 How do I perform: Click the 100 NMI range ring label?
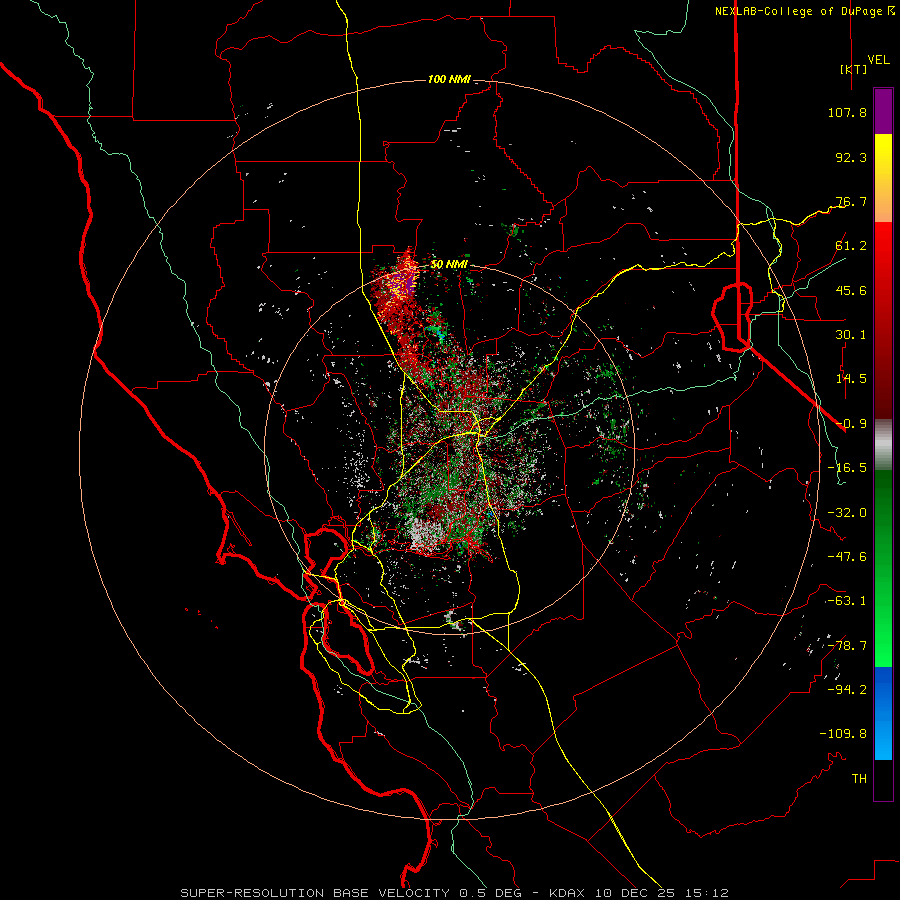point(449,79)
